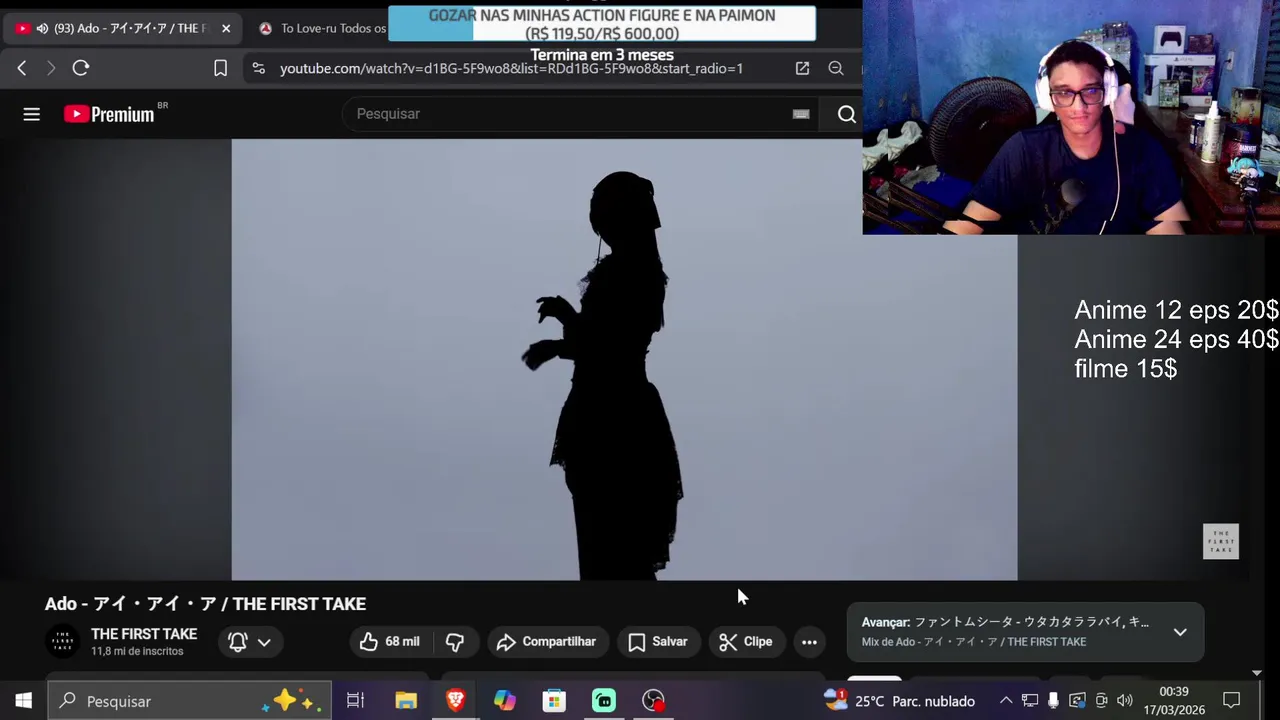
Task: Click the Clipe button
Action: [x=746, y=642]
